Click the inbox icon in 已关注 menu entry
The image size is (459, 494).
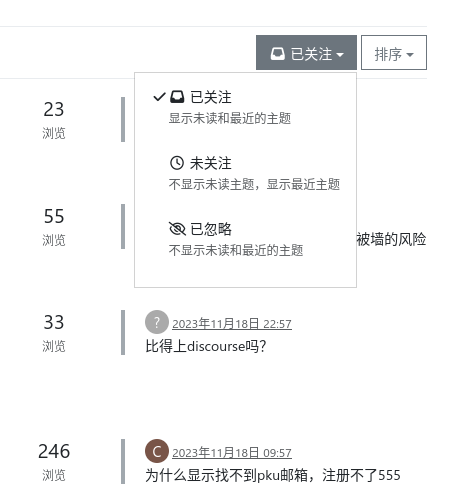pyautogui.click(x=177, y=97)
